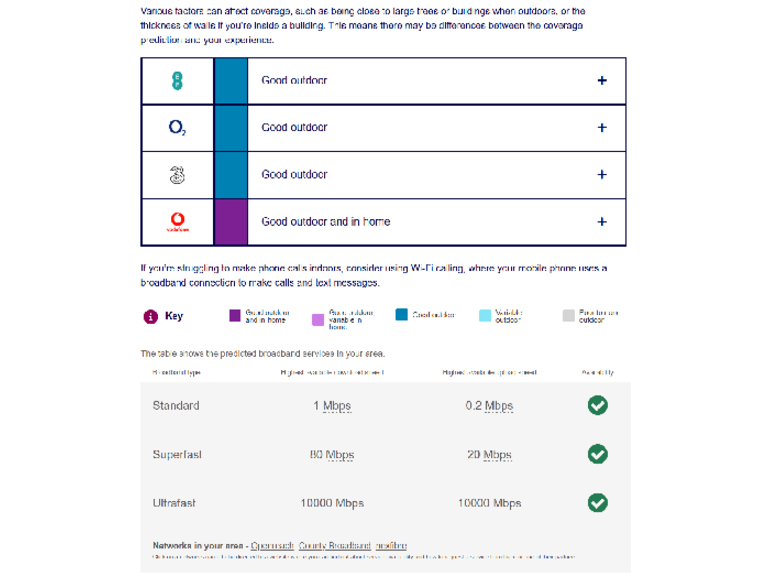Expand the EE coverage details row
This screenshot has width=768, height=576.
coord(601,81)
